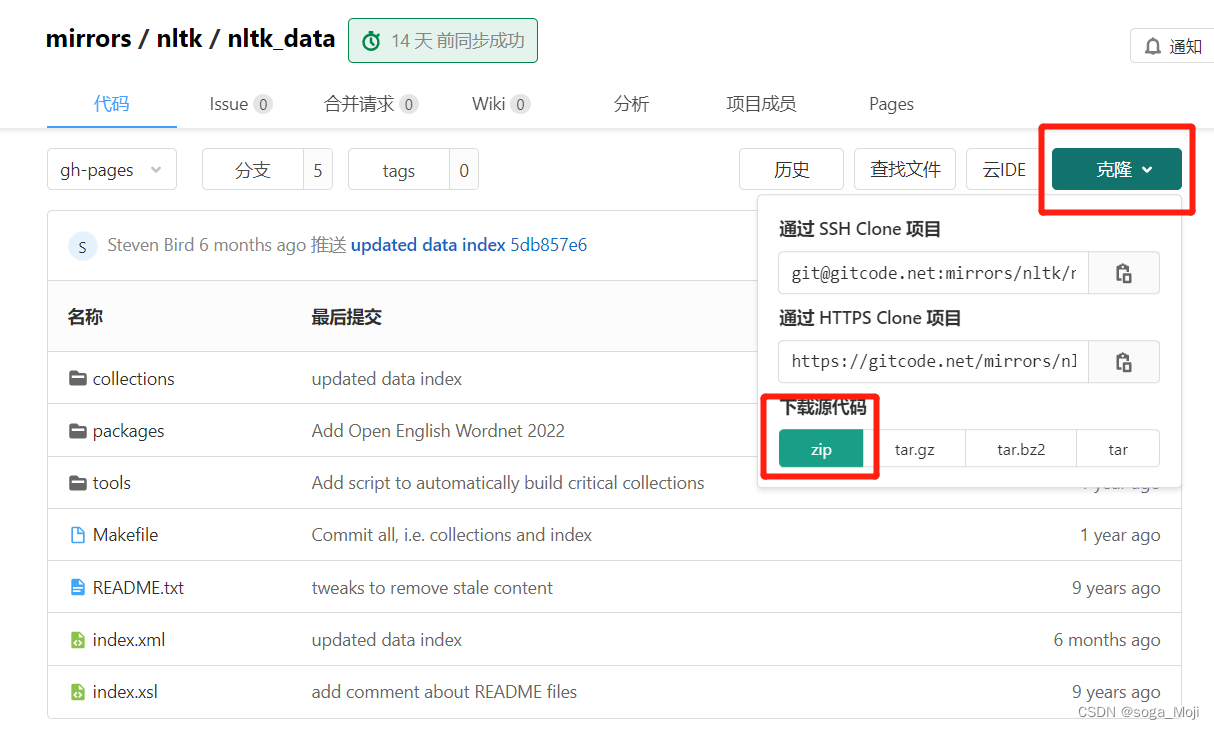Download source as tar.gz
1214x729 pixels.
[914, 449]
